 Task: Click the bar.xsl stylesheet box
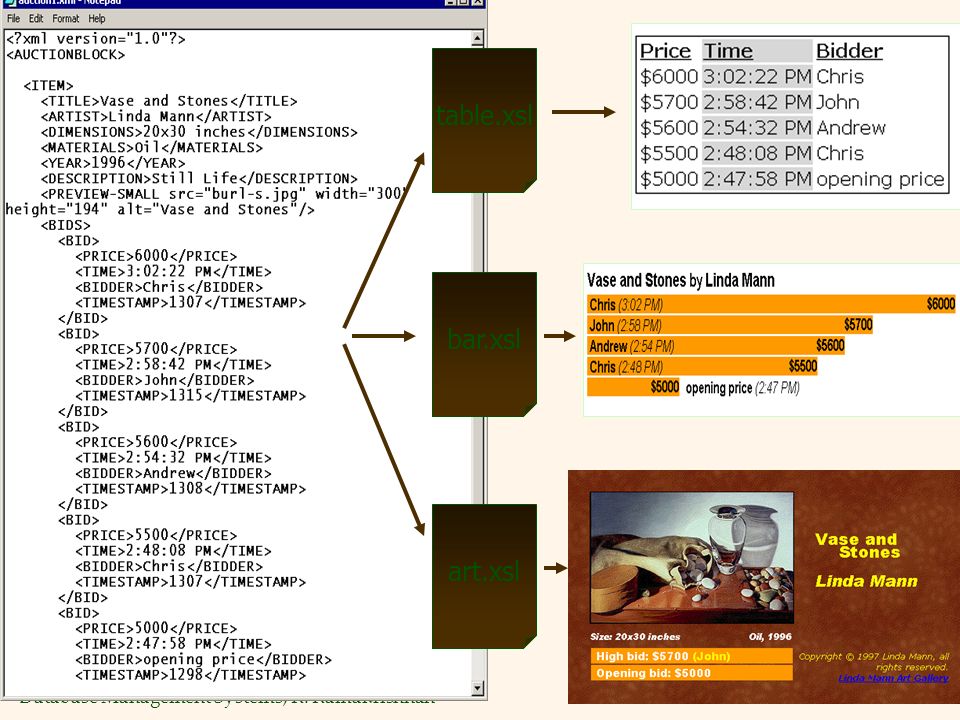[x=484, y=344]
